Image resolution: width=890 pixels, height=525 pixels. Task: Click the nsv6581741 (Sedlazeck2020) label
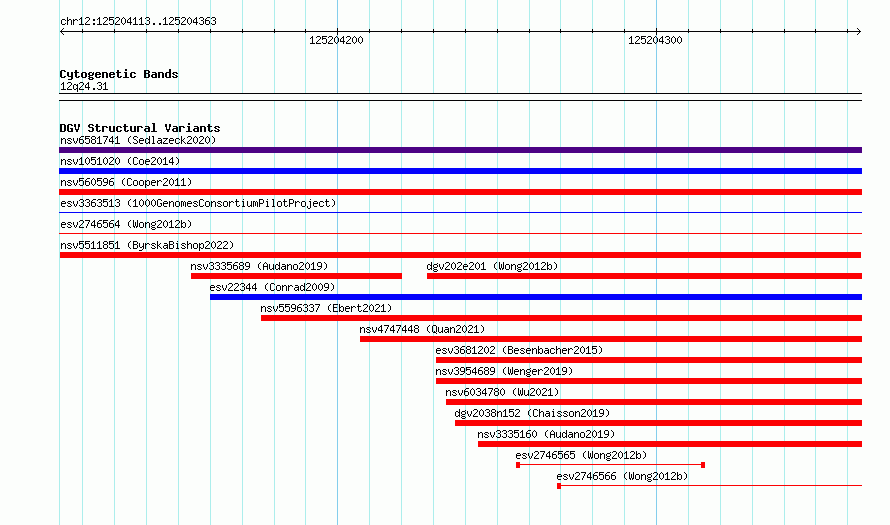click(x=138, y=140)
